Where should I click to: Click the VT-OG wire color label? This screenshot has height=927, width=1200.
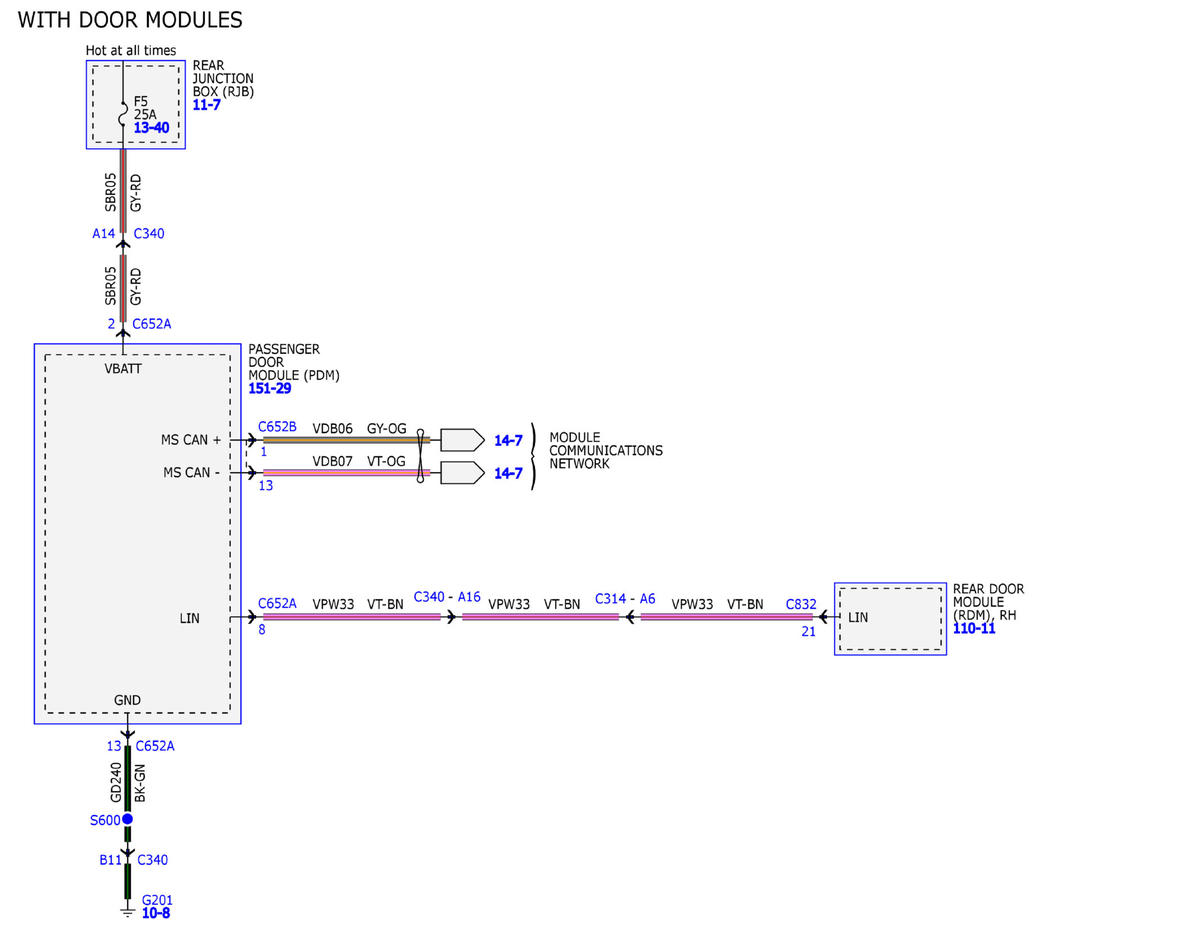pos(386,461)
